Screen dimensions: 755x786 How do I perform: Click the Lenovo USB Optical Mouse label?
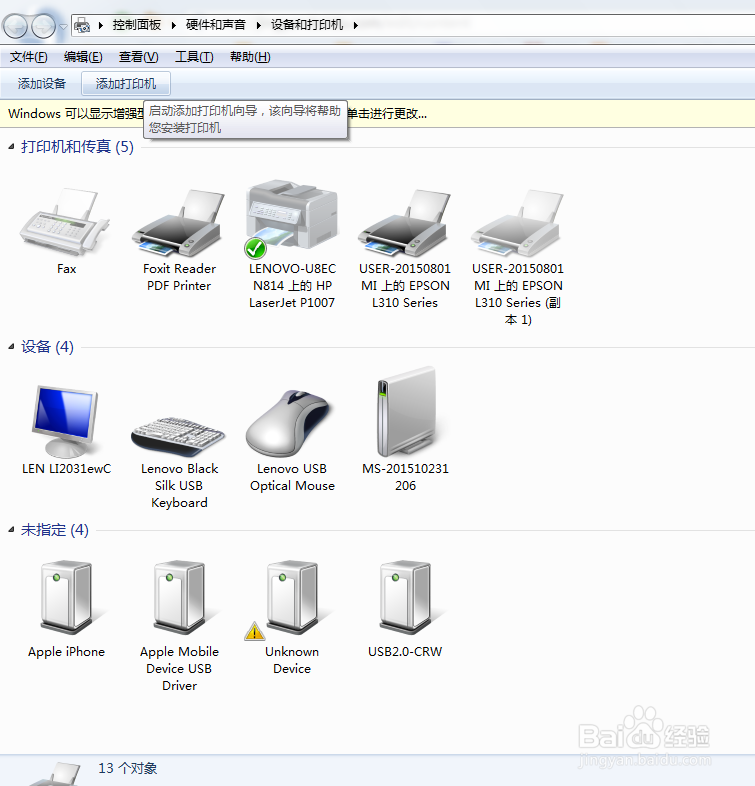pos(292,477)
